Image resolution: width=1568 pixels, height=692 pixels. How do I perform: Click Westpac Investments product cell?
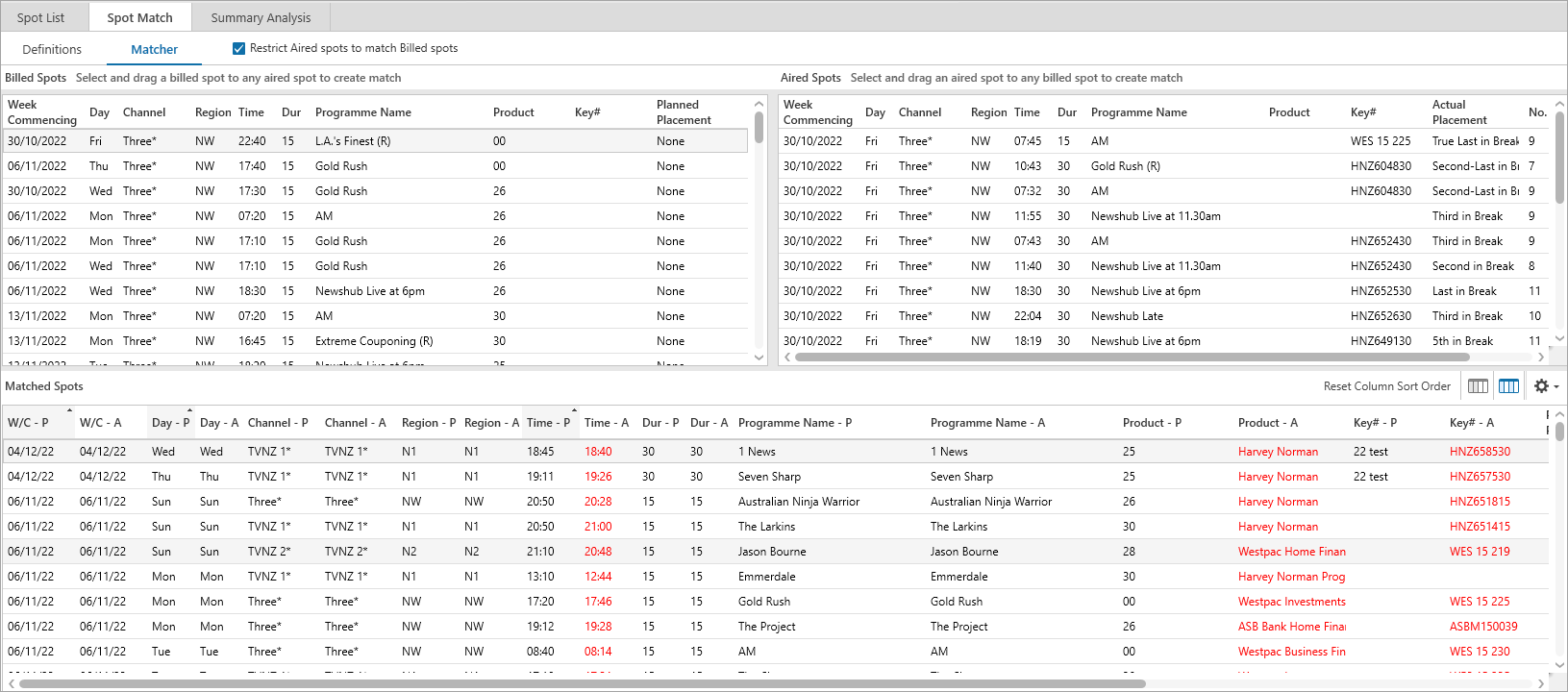[1291, 602]
